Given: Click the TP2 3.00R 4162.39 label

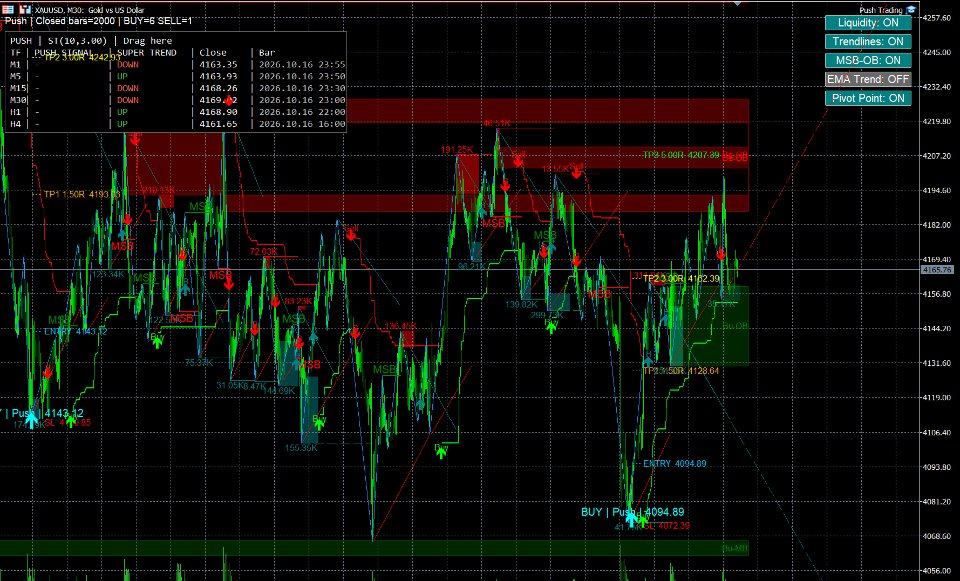Looking at the screenshot, I should pos(681,279).
